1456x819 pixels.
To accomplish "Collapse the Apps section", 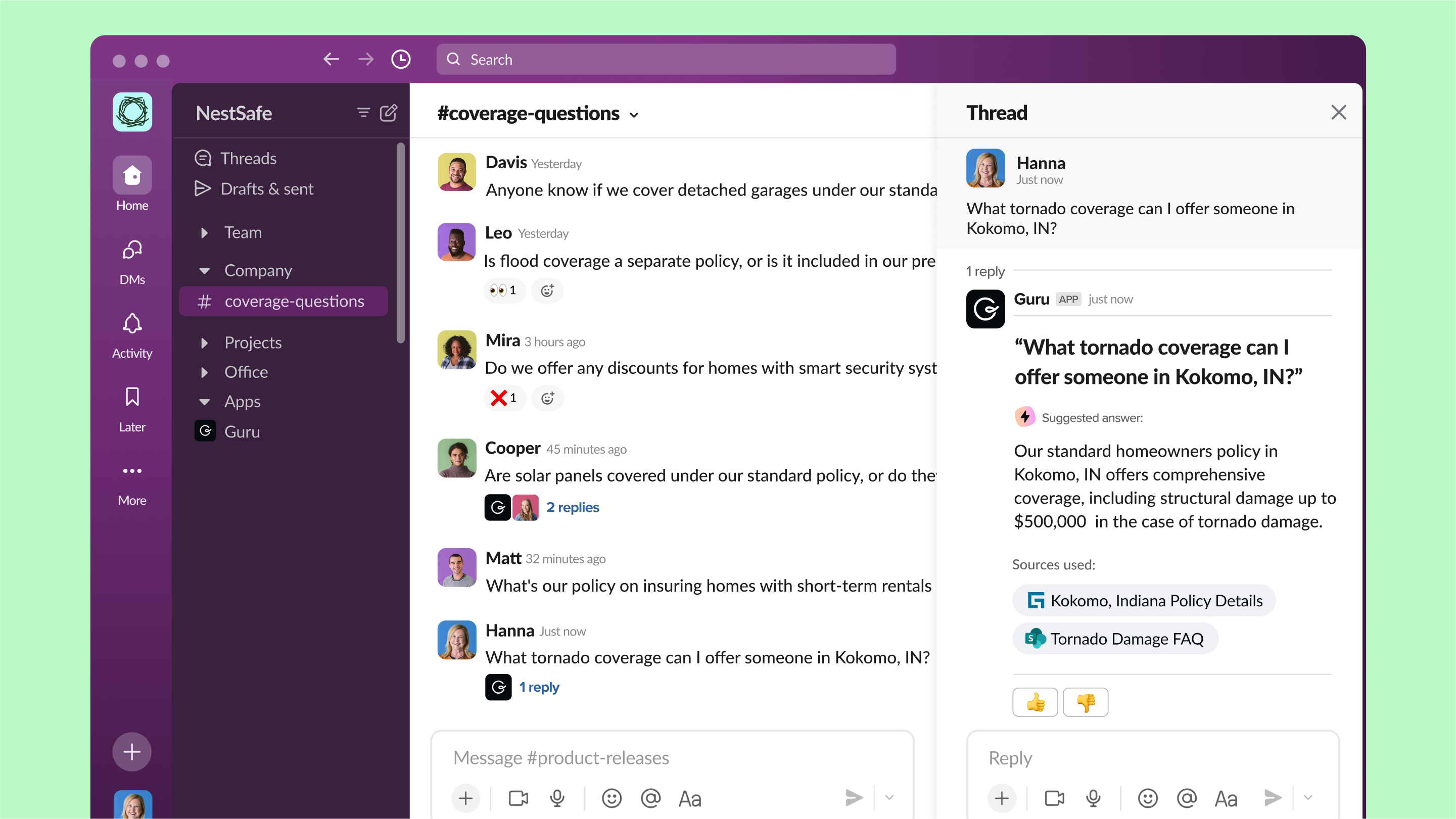I will click(205, 402).
